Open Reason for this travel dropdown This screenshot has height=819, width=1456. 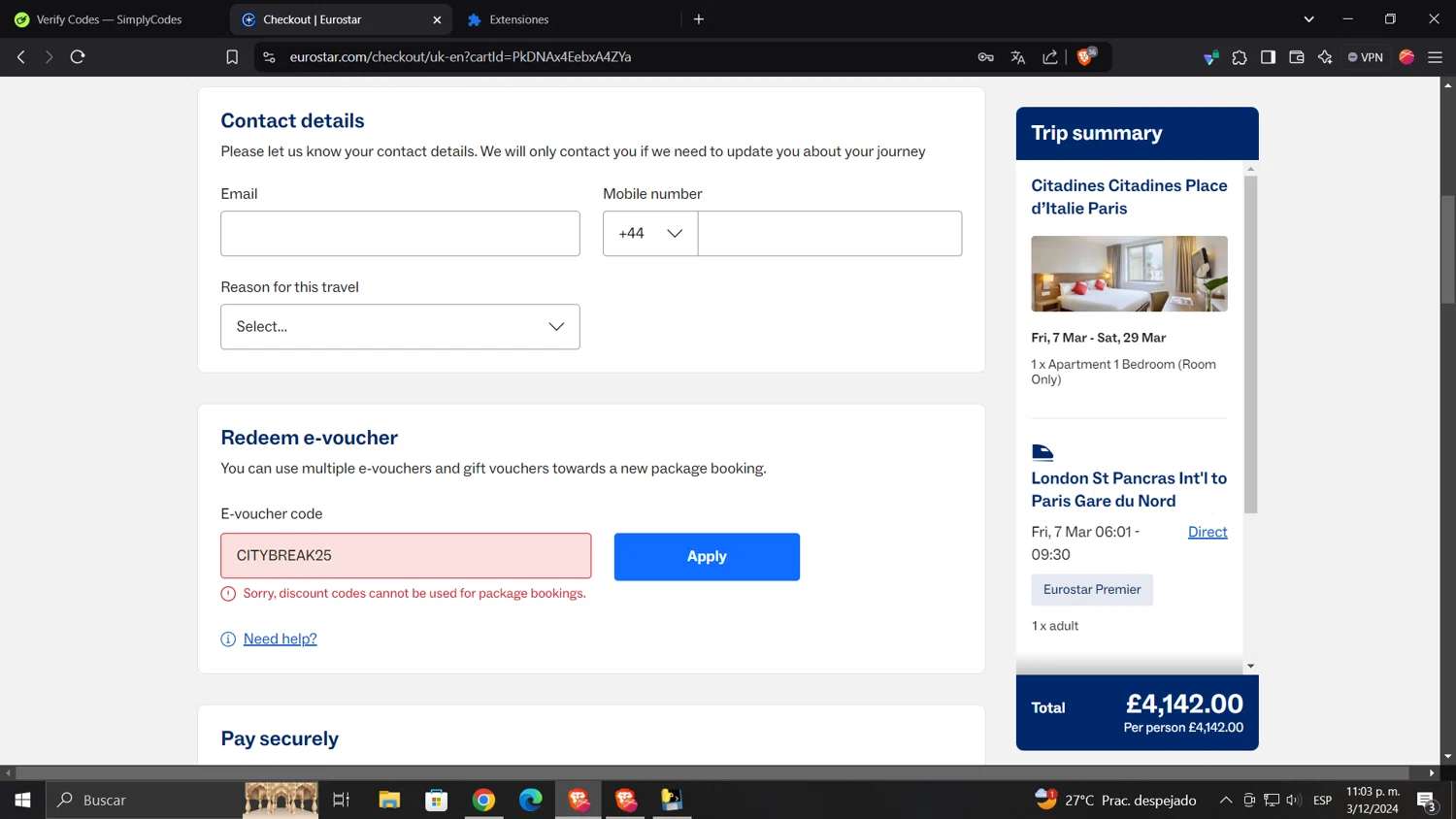(400, 327)
